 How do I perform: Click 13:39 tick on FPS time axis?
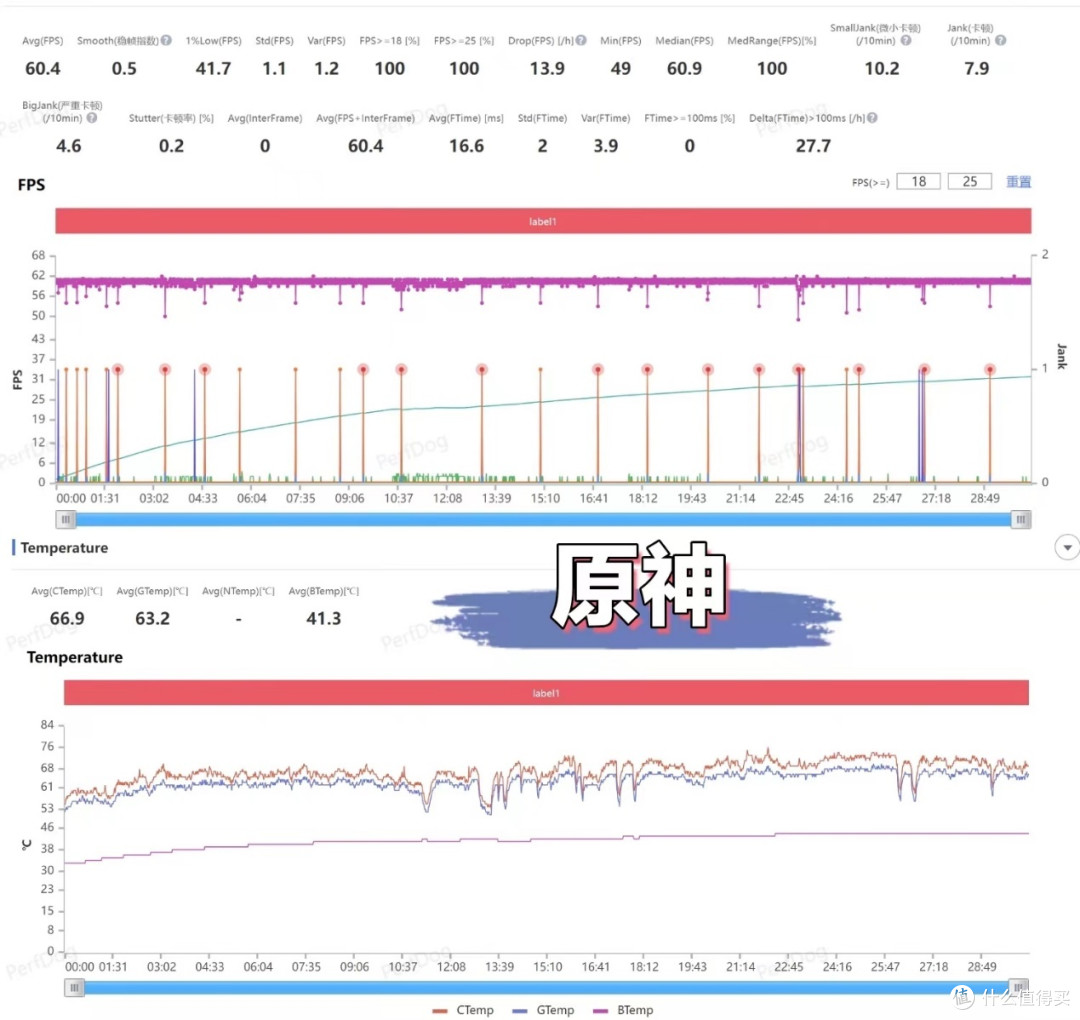point(496,498)
